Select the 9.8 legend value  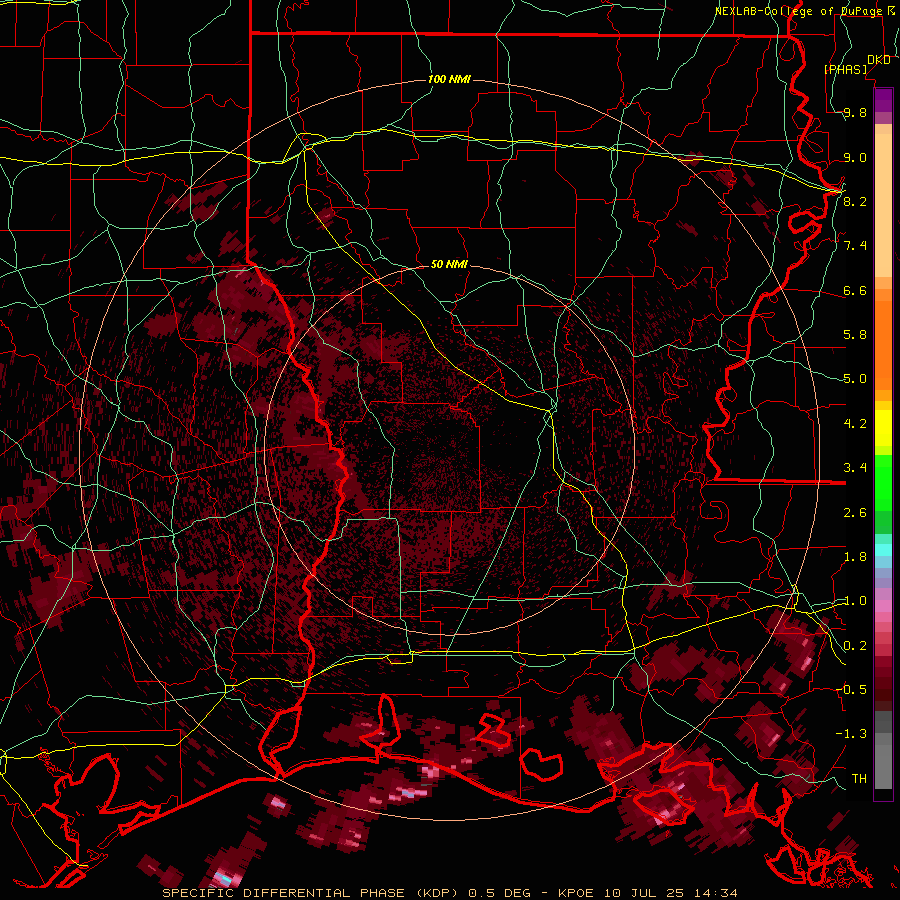855,112
